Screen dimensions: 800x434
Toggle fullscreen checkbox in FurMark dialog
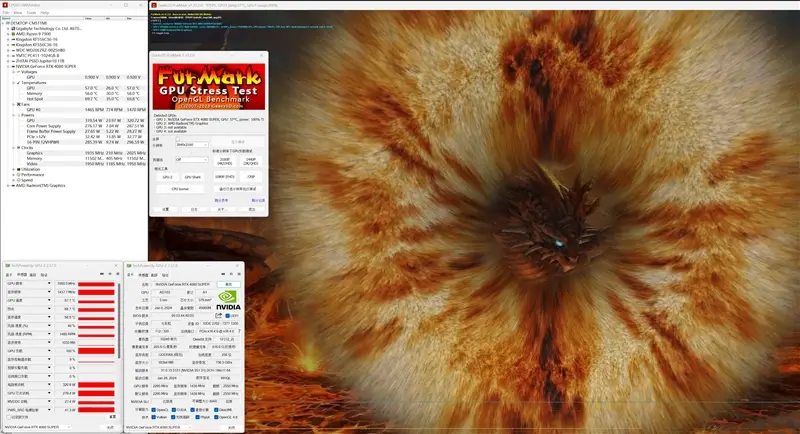tap(178, 139)
